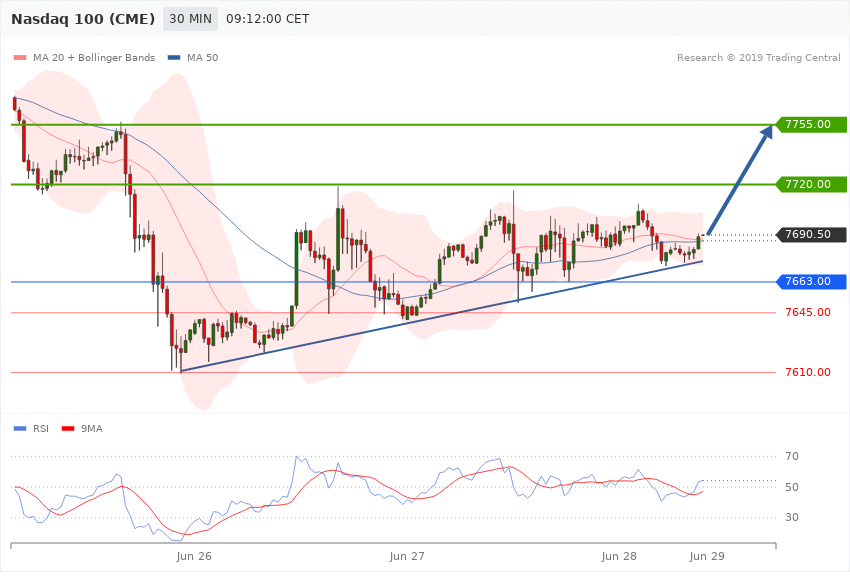The height and width of the screenshot is (576, 850).
Task: Click the RSI 30 level label
Action: pos(792,517)
